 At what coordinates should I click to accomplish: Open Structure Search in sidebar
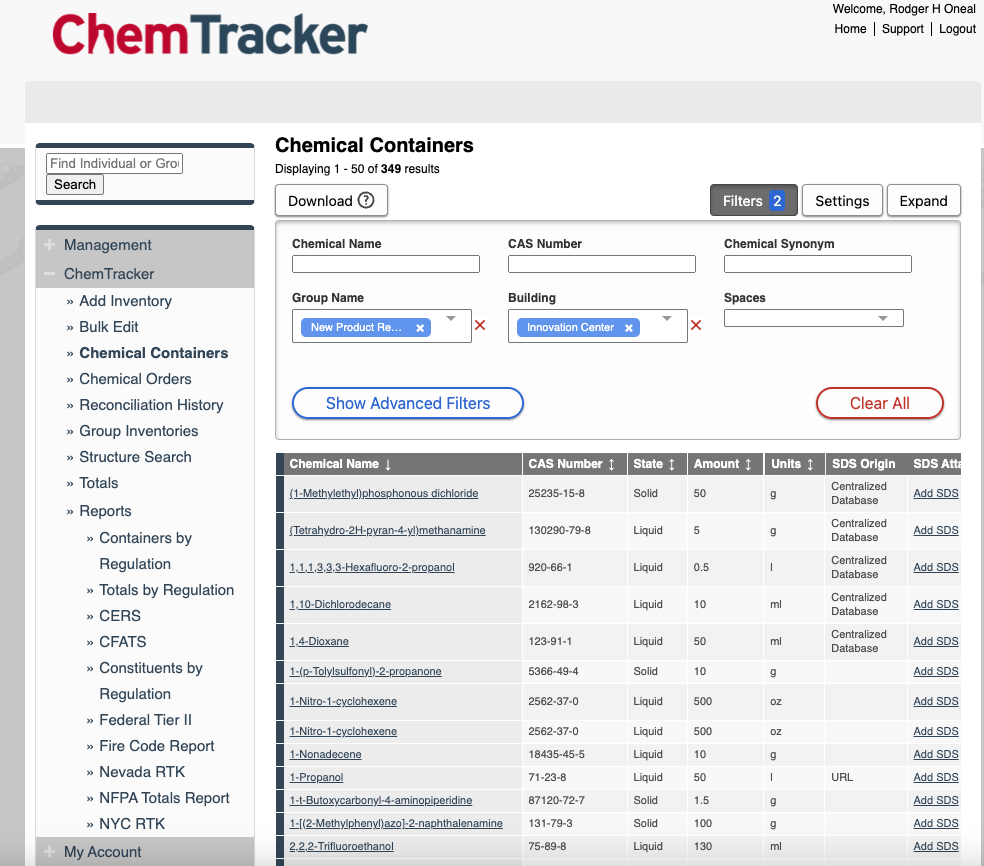coord(135,457)
